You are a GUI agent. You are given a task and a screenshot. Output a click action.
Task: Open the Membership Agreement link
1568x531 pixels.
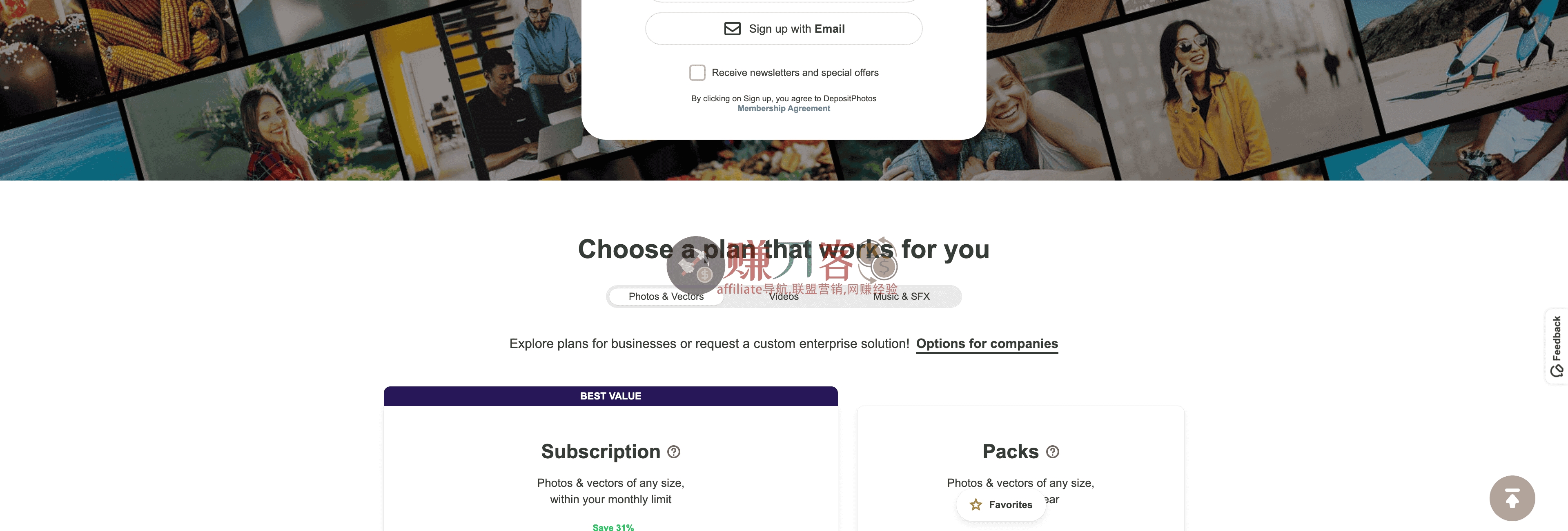pyautogui.click(x=784, y=108)
